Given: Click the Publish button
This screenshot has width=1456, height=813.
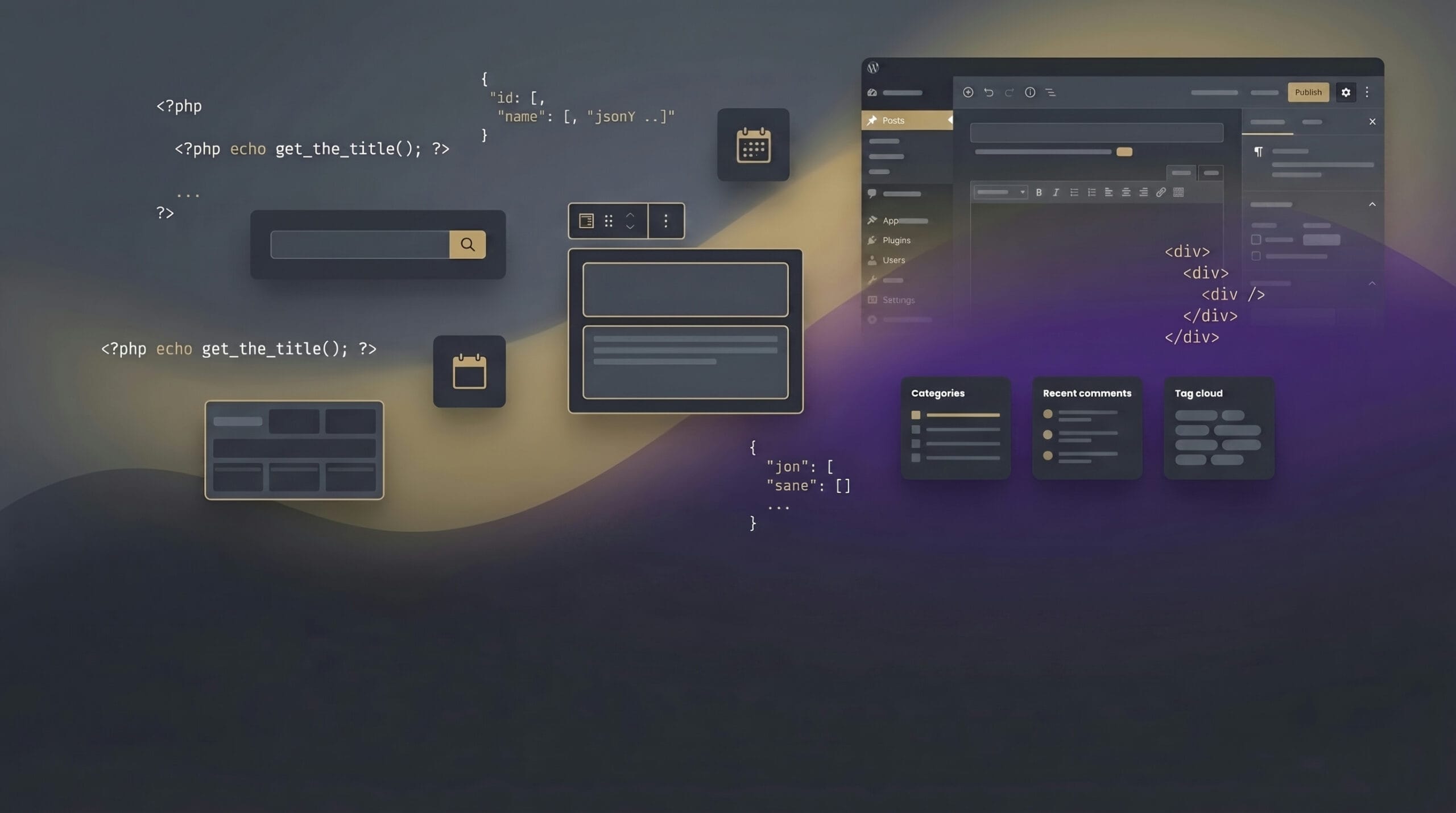Looking at the screenshot, I should tap(1308, 92).
